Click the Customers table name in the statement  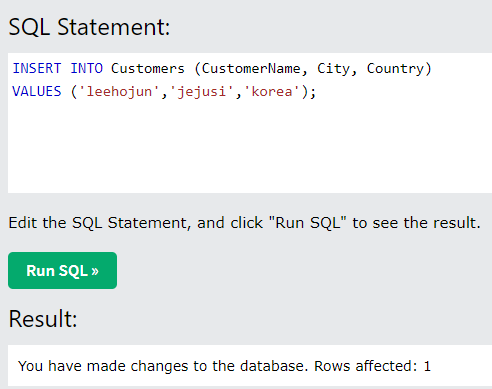(x=148, y=68)
